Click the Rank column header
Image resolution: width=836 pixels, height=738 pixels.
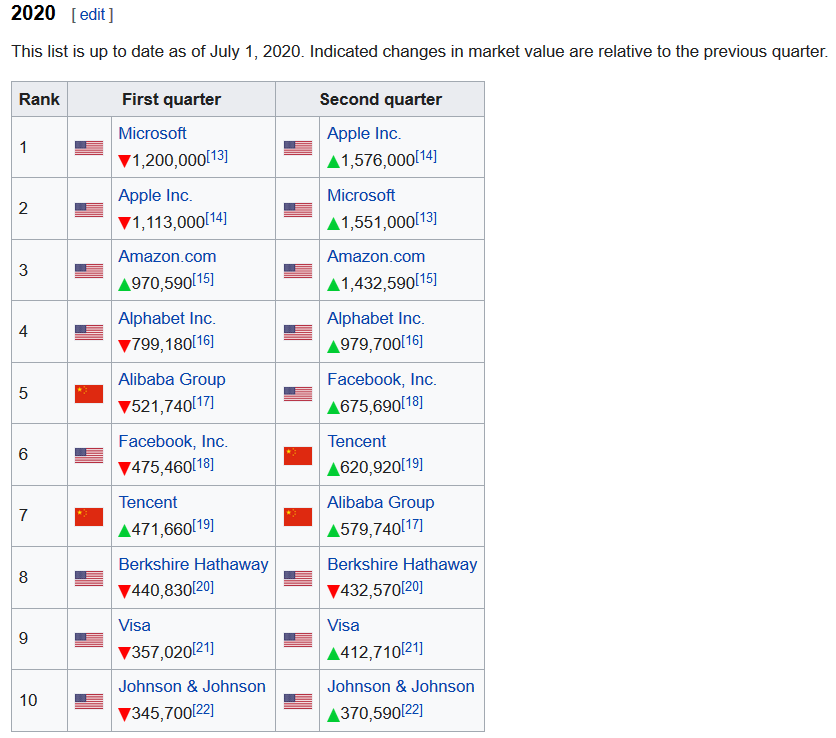point(39,99)
